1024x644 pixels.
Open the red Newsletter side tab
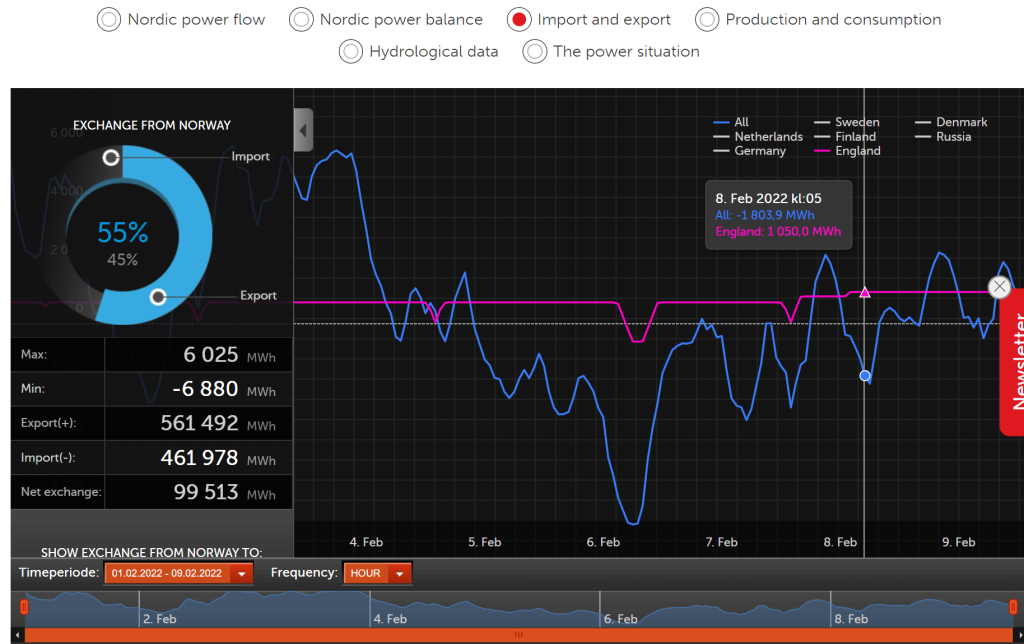[1013, 362]
